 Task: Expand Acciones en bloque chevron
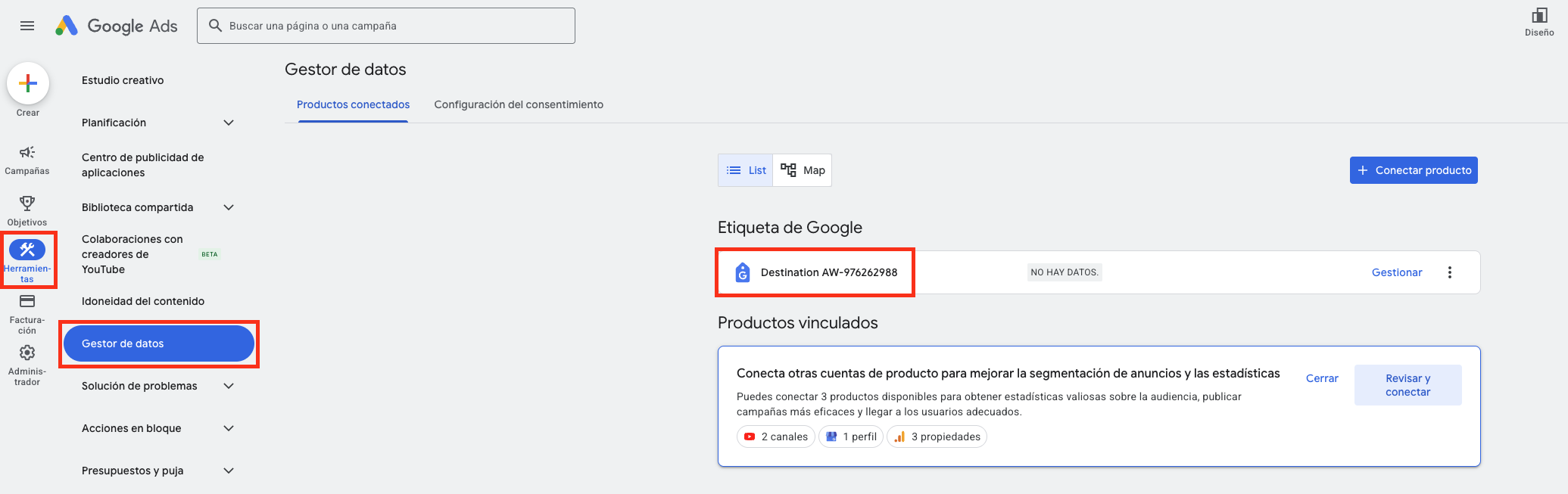(229, 428)
